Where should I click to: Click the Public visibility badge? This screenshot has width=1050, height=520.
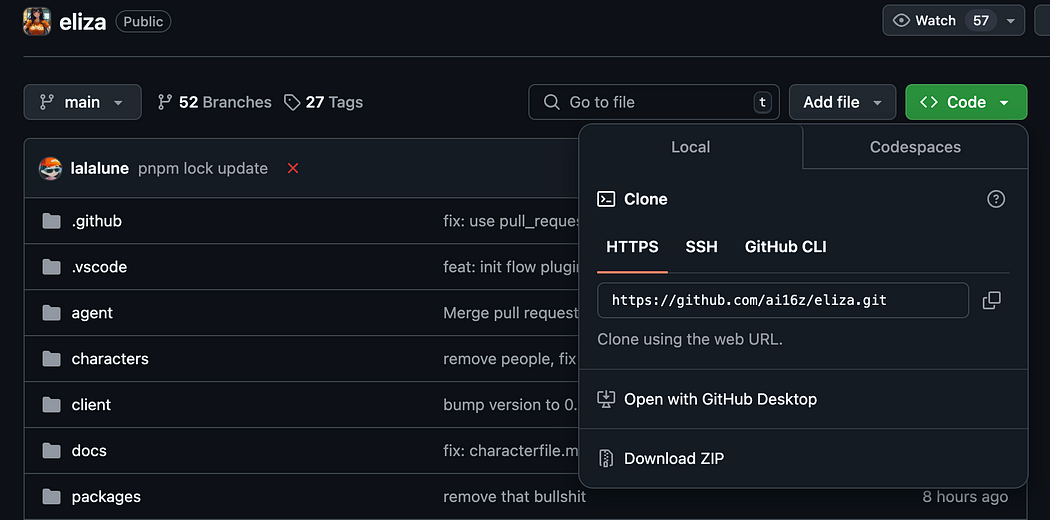[143, 21]
